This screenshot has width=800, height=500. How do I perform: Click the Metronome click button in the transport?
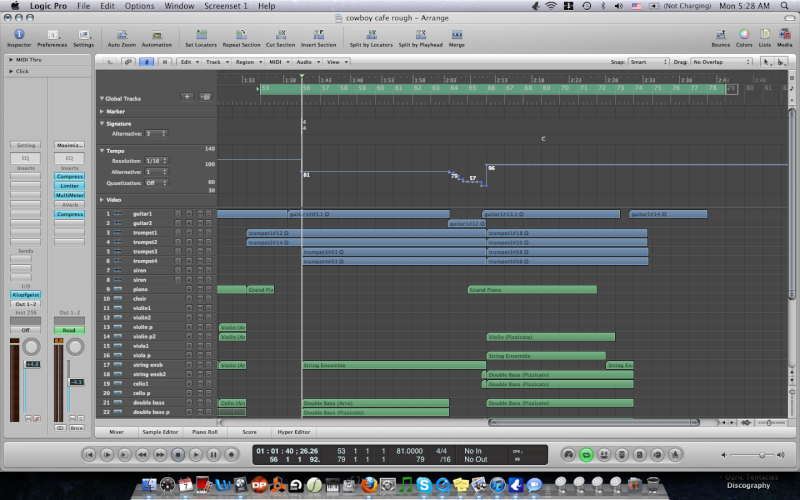click(676, 454)
